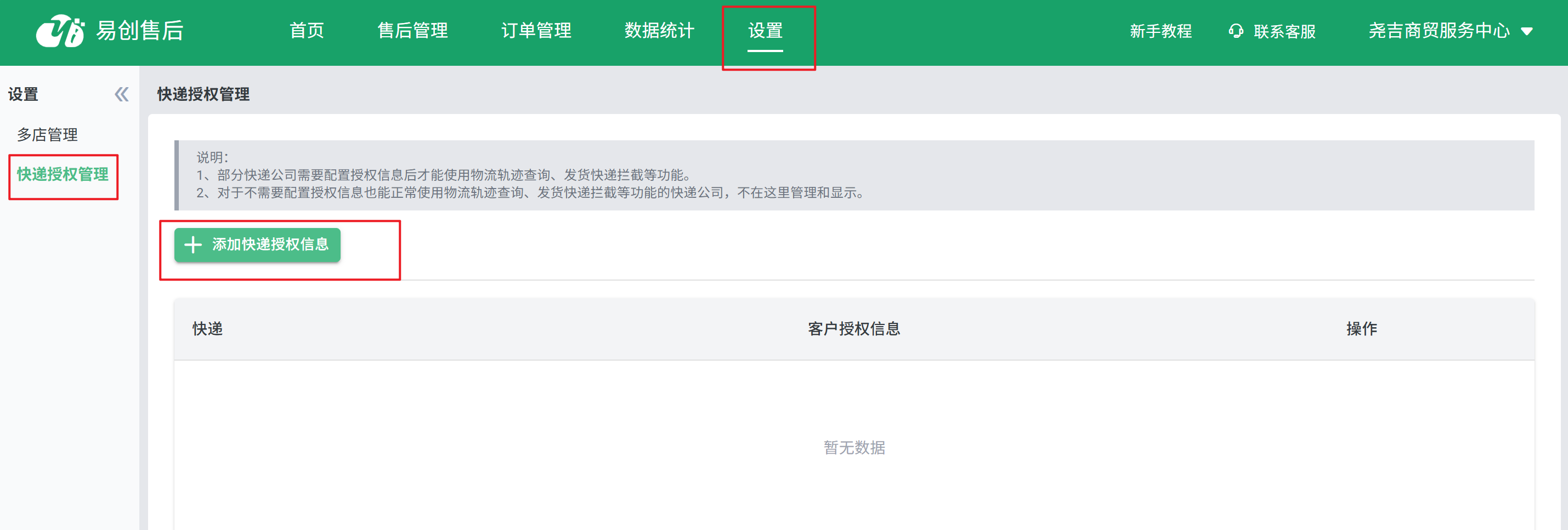Click the 客户授权信息 column header
1568x530 pixels.
click(x=854, y=329)
